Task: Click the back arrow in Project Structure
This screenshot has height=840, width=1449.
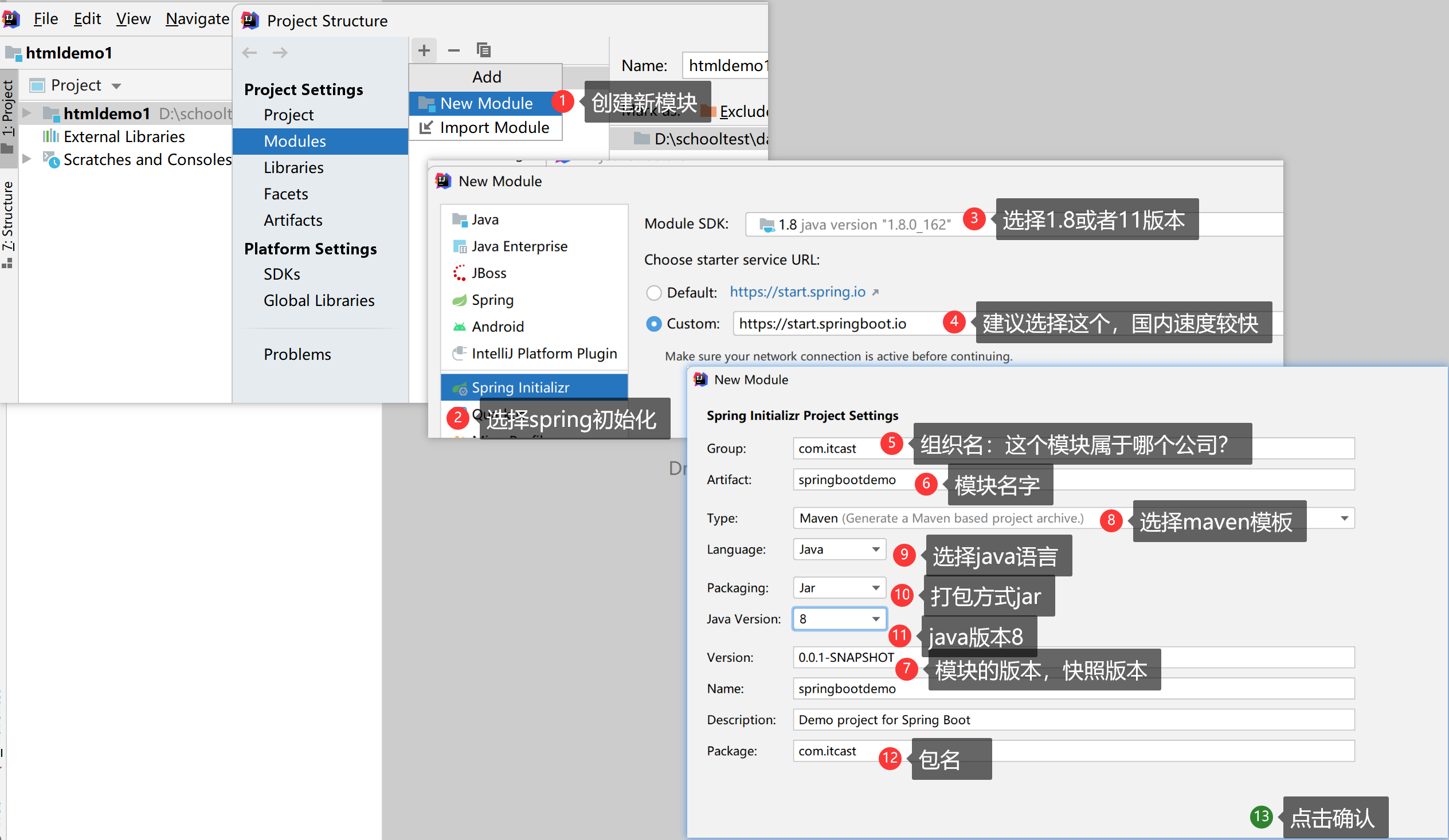Action: [249, 53]
